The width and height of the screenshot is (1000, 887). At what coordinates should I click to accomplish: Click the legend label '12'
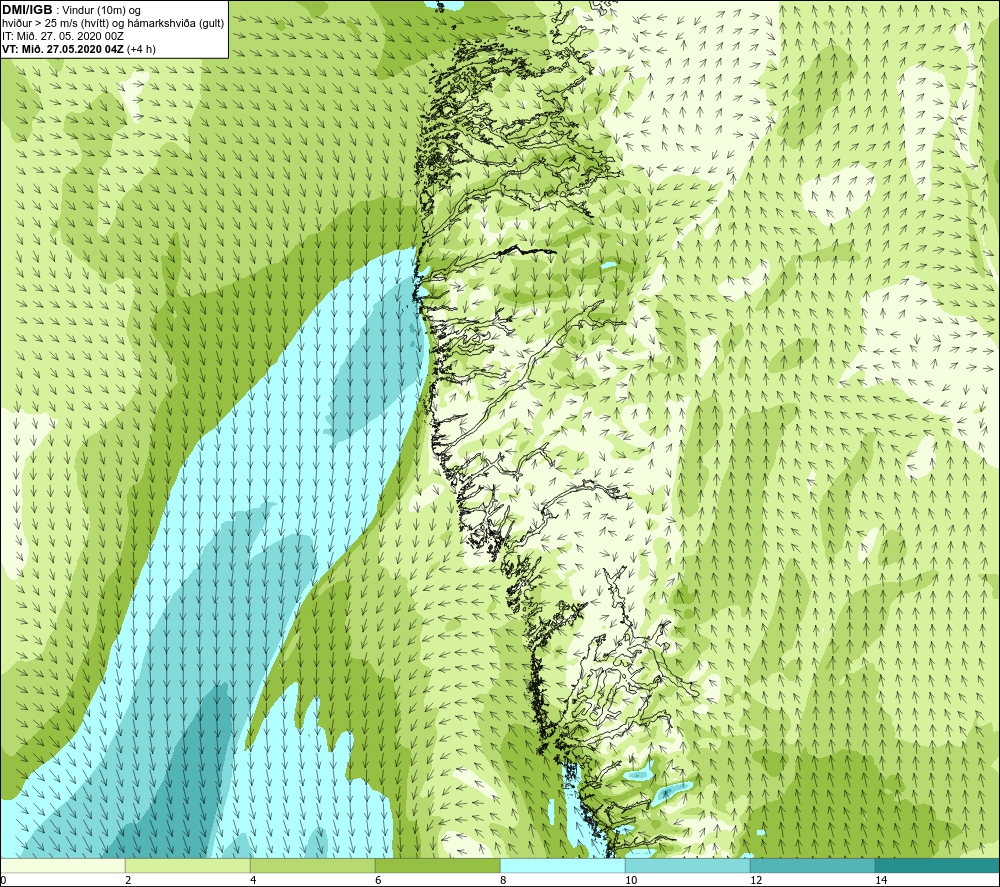click(x=756, y=880)
